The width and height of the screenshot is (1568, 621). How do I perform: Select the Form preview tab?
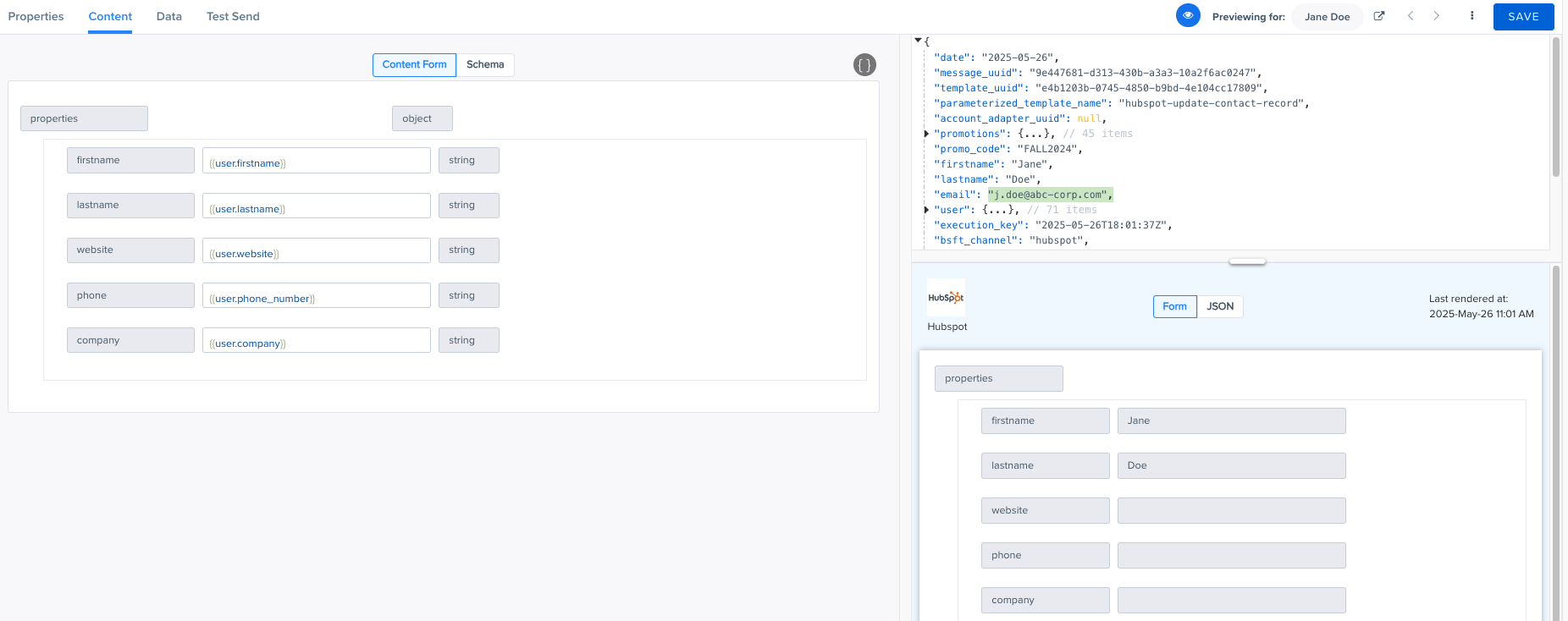coord(1174,306)
